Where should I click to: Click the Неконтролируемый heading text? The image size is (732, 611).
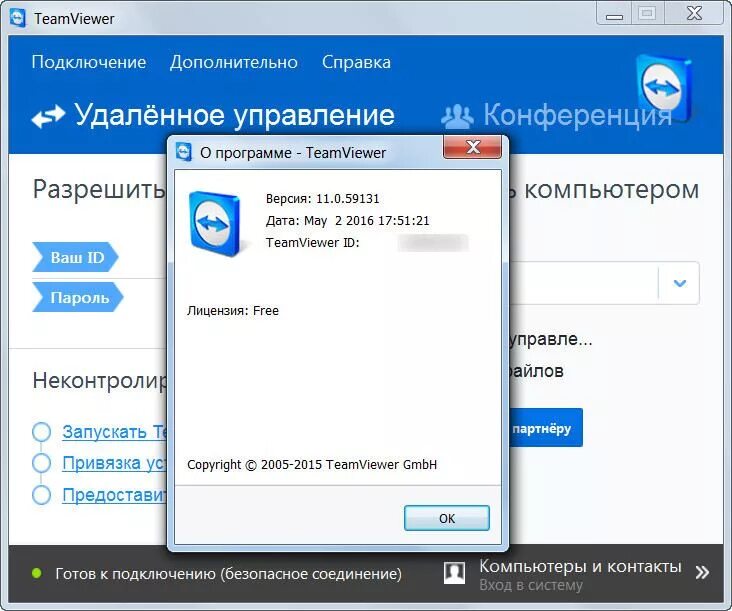[99, 380]
